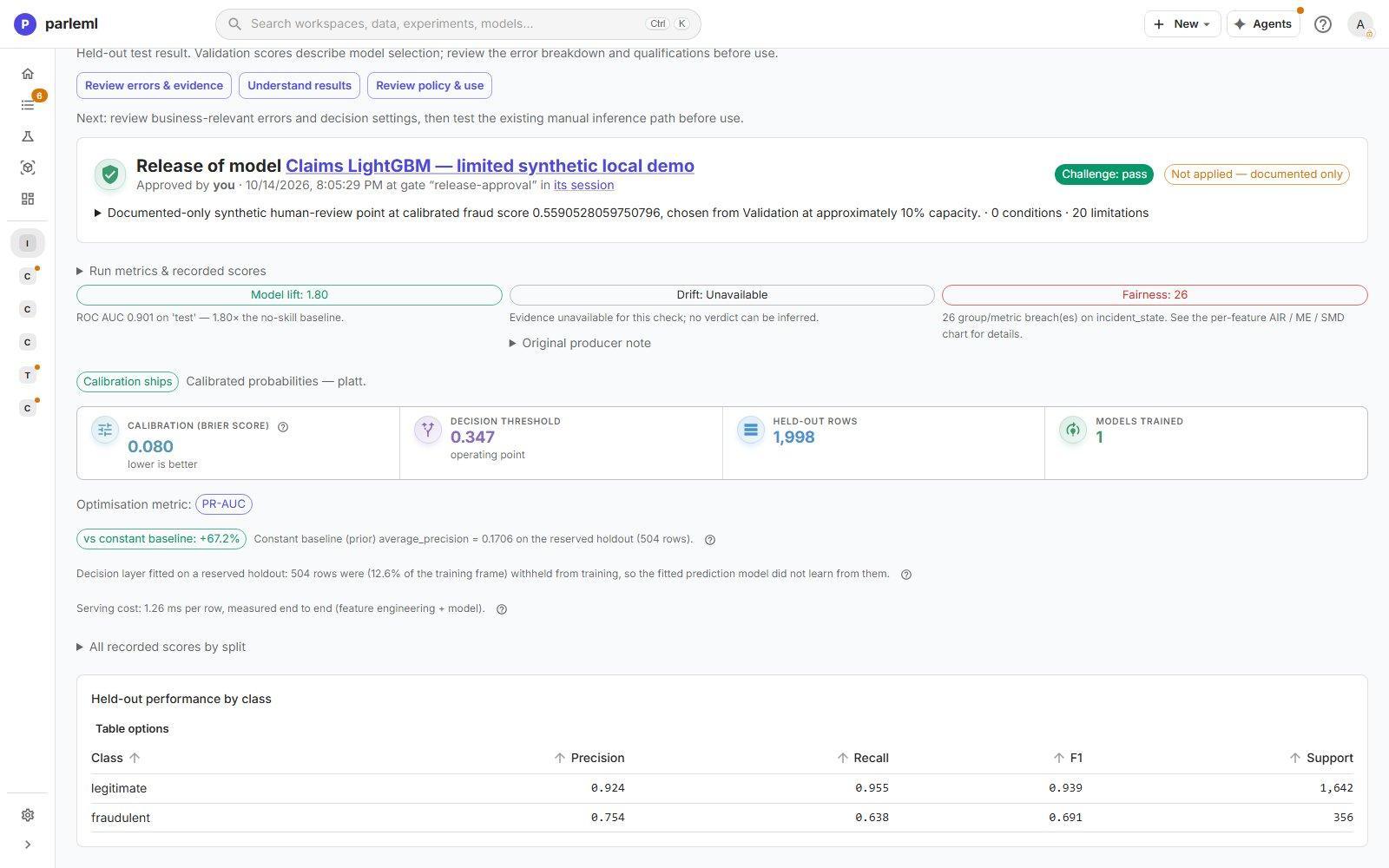Click the green approved shield icon
The width and height of the screenshot is (1389, 868).
coord(110,174)
